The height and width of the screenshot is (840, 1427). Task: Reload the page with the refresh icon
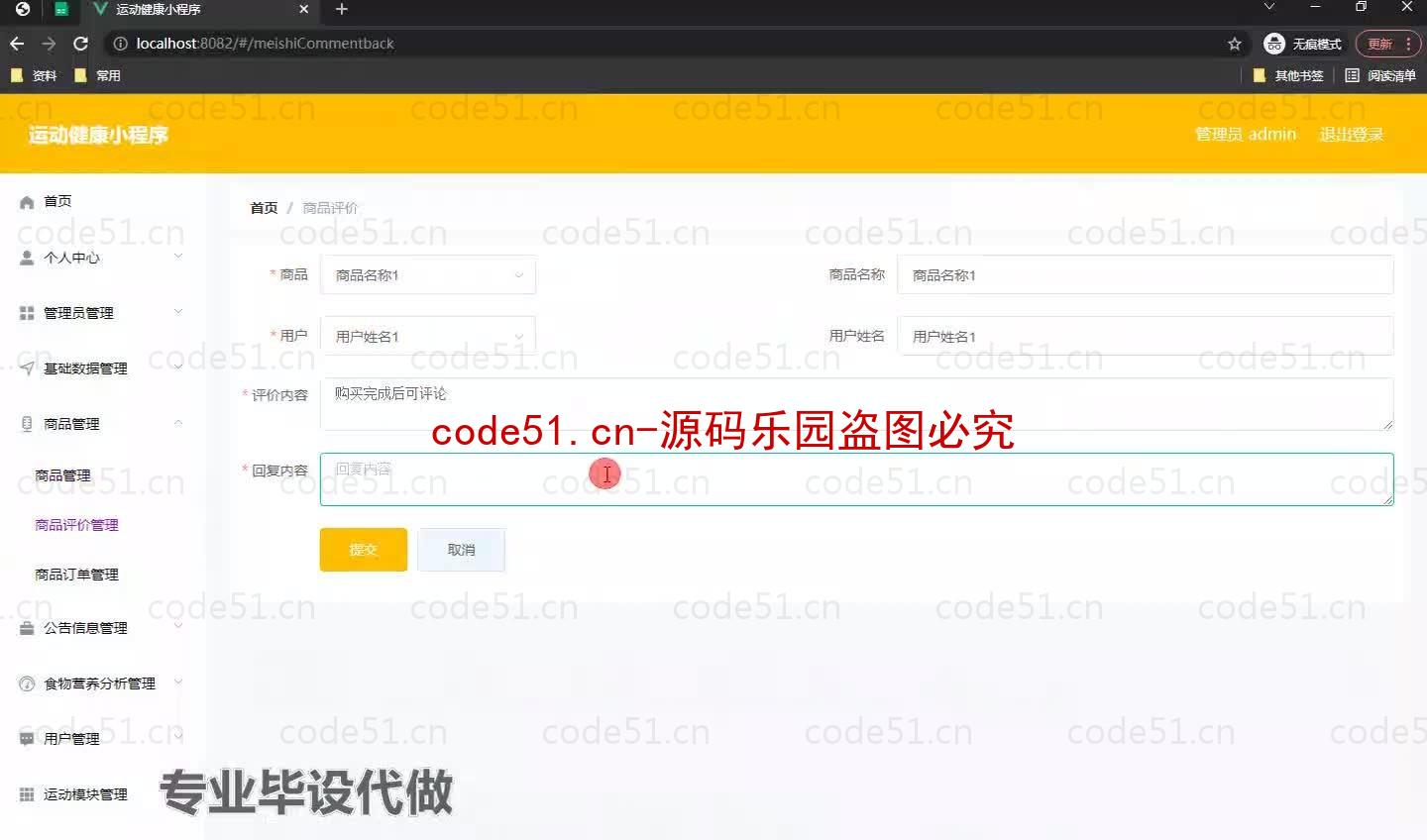tap(81, 44)
